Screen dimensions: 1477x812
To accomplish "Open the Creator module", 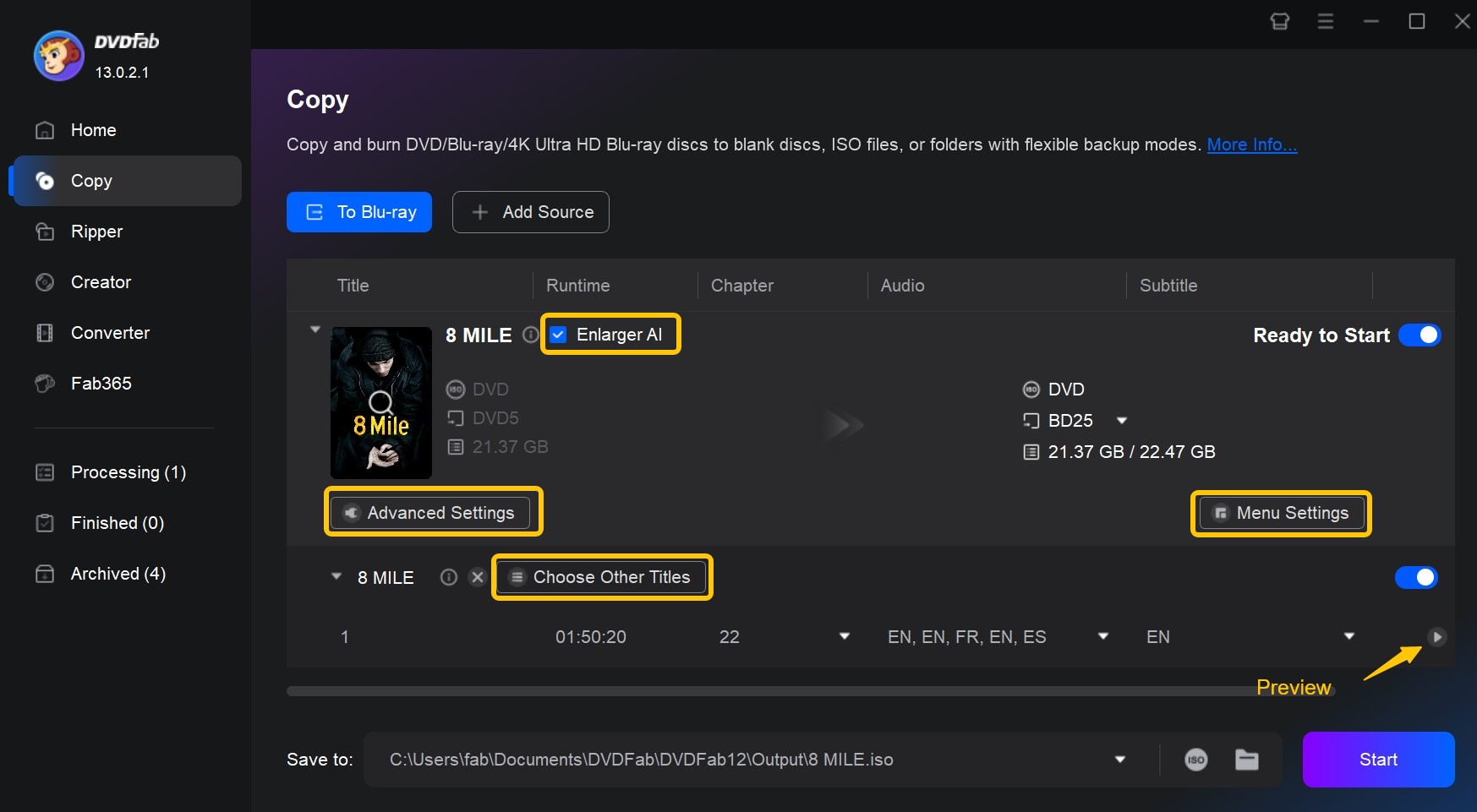I will point(101,282).
